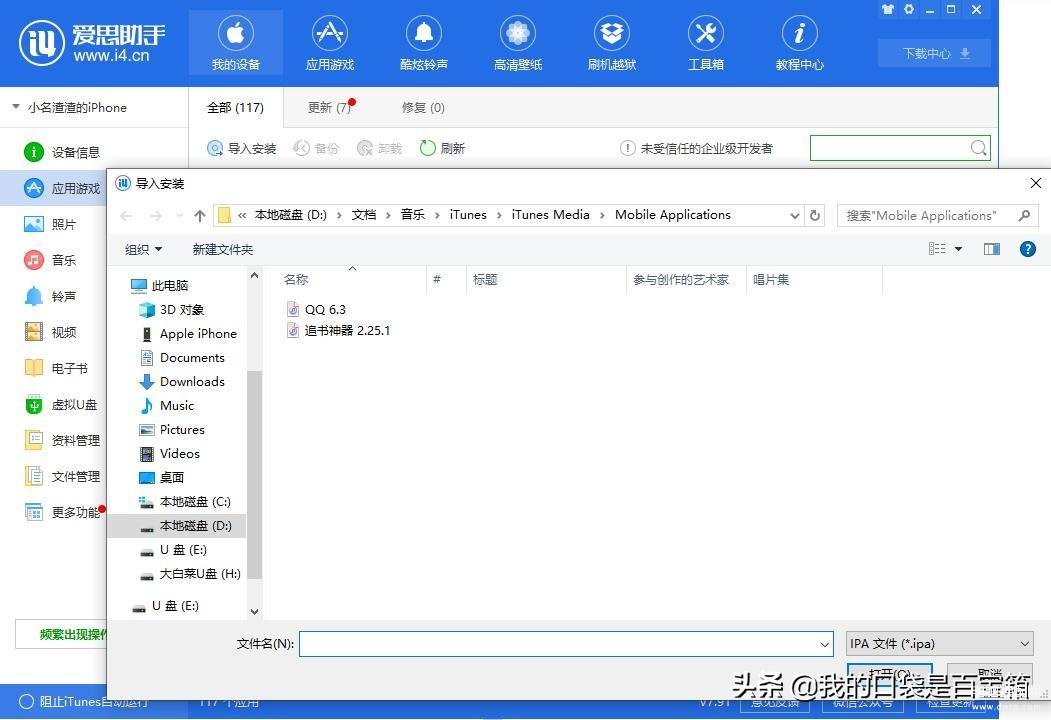The image size is (1051, 720).
Task: Click the navigation tree vertical scrollbar
Action: (x=254, y=474)
